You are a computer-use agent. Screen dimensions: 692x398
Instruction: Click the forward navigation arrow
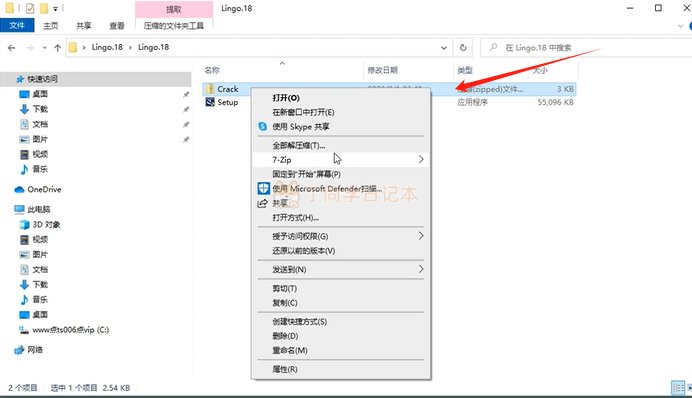tap(30, 48)
